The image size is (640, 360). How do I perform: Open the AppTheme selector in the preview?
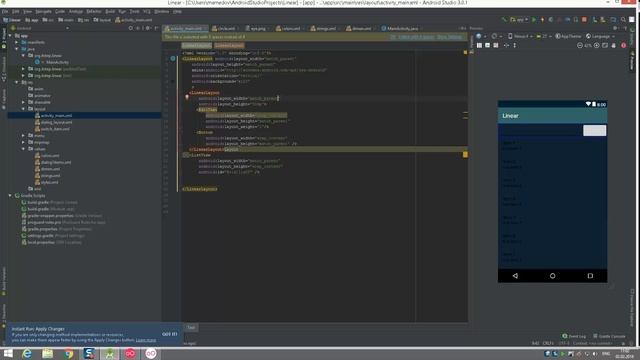[568, 36]
